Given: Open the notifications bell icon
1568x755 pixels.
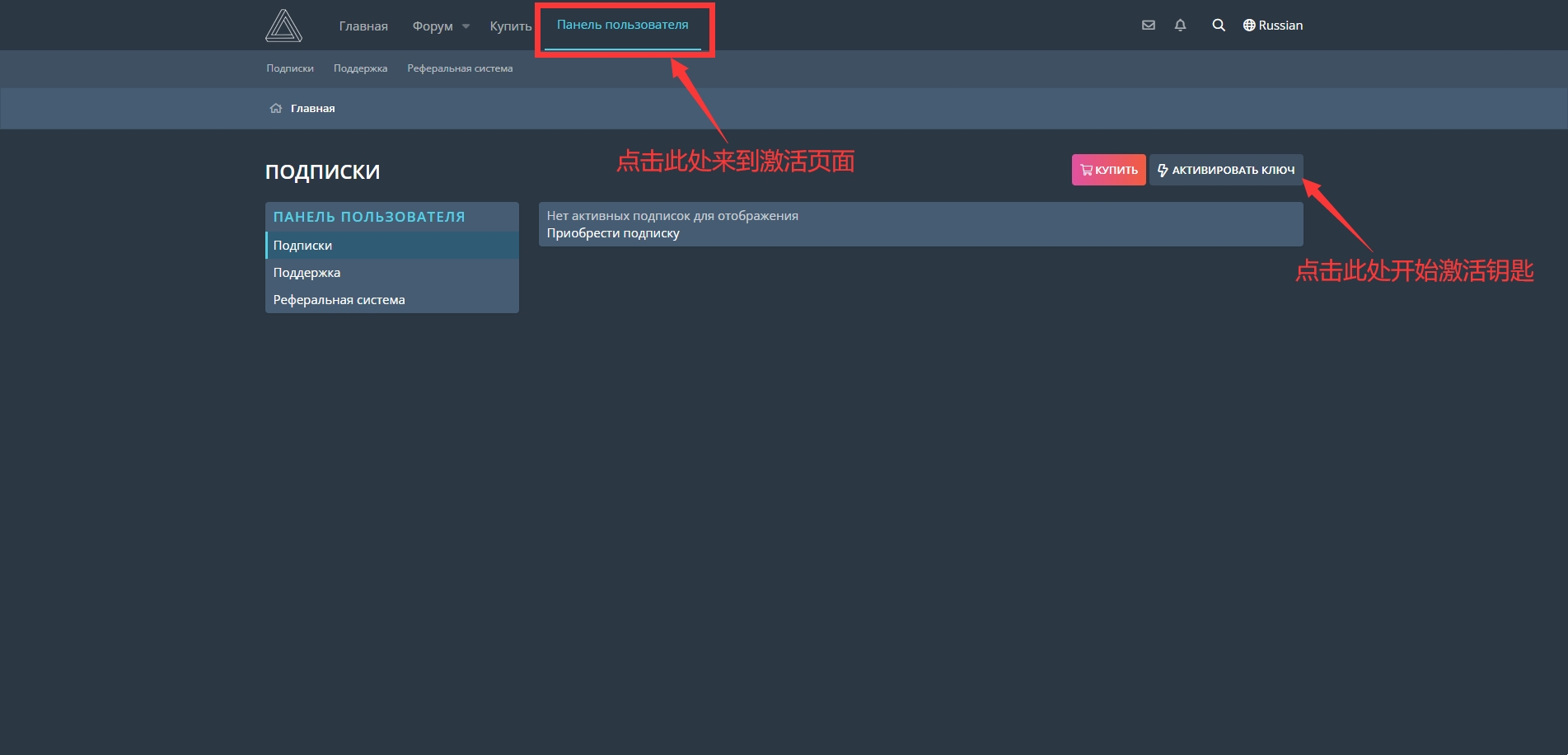Looking at the screenshot, I should click(1180, 26).
